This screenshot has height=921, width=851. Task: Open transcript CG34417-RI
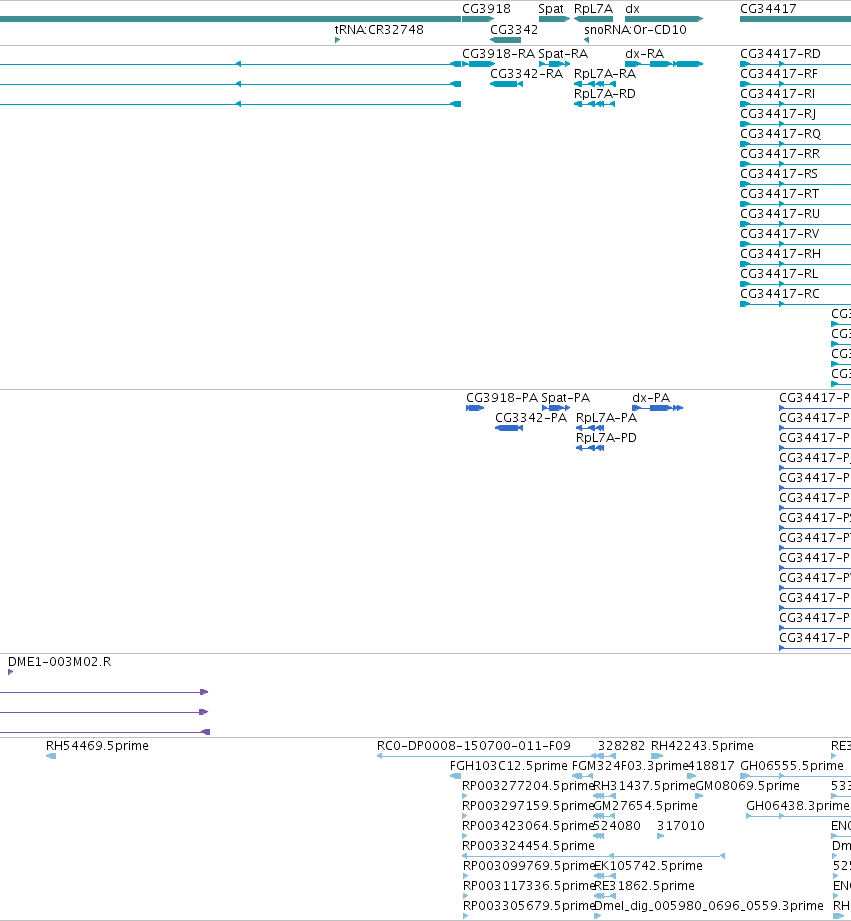pos(778,93)
